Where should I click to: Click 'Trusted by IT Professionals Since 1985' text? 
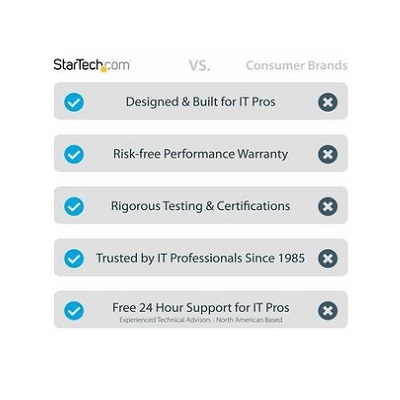[200, 258]
